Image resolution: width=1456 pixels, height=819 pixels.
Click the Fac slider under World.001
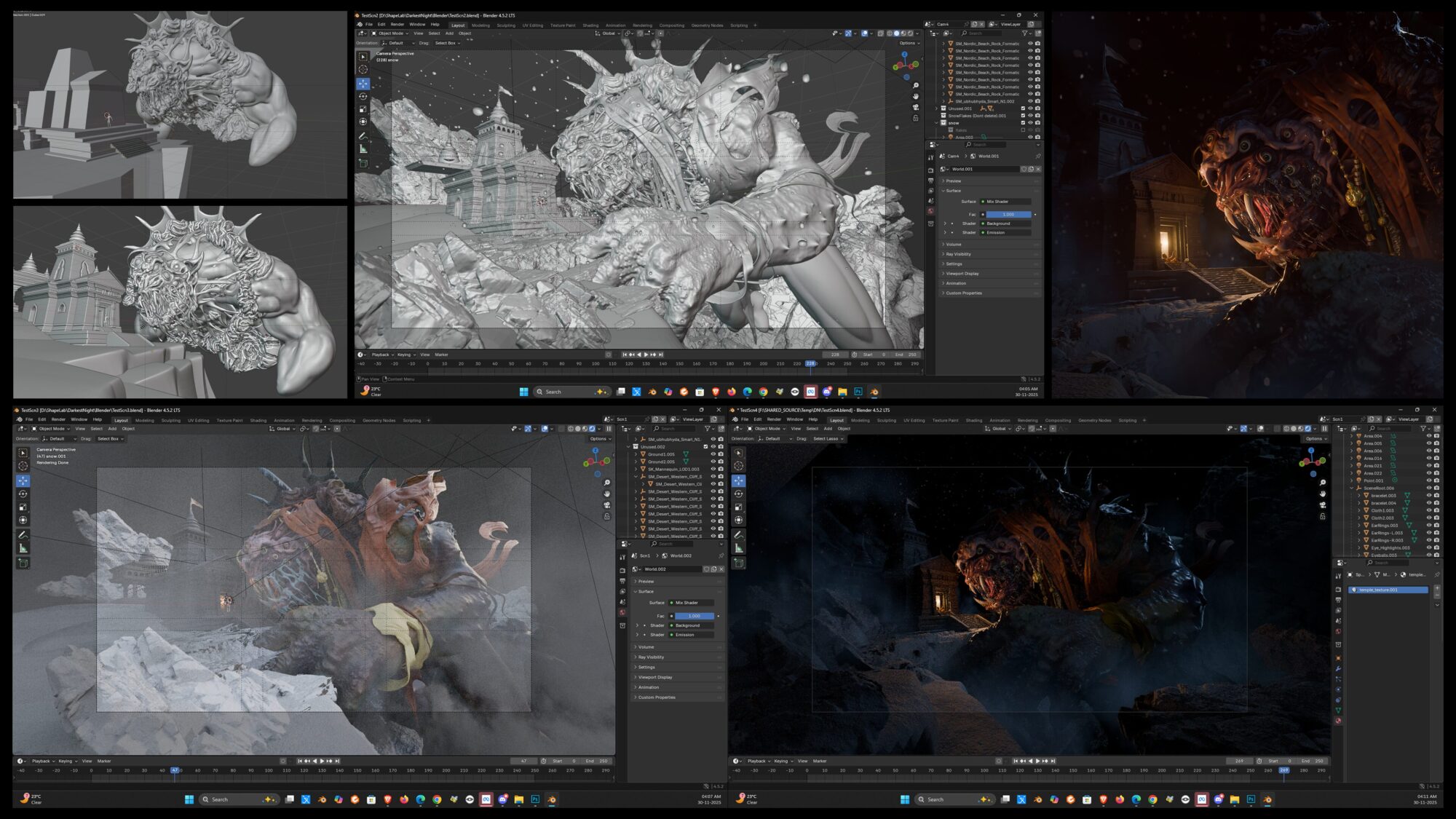(x=1008, y=215)
